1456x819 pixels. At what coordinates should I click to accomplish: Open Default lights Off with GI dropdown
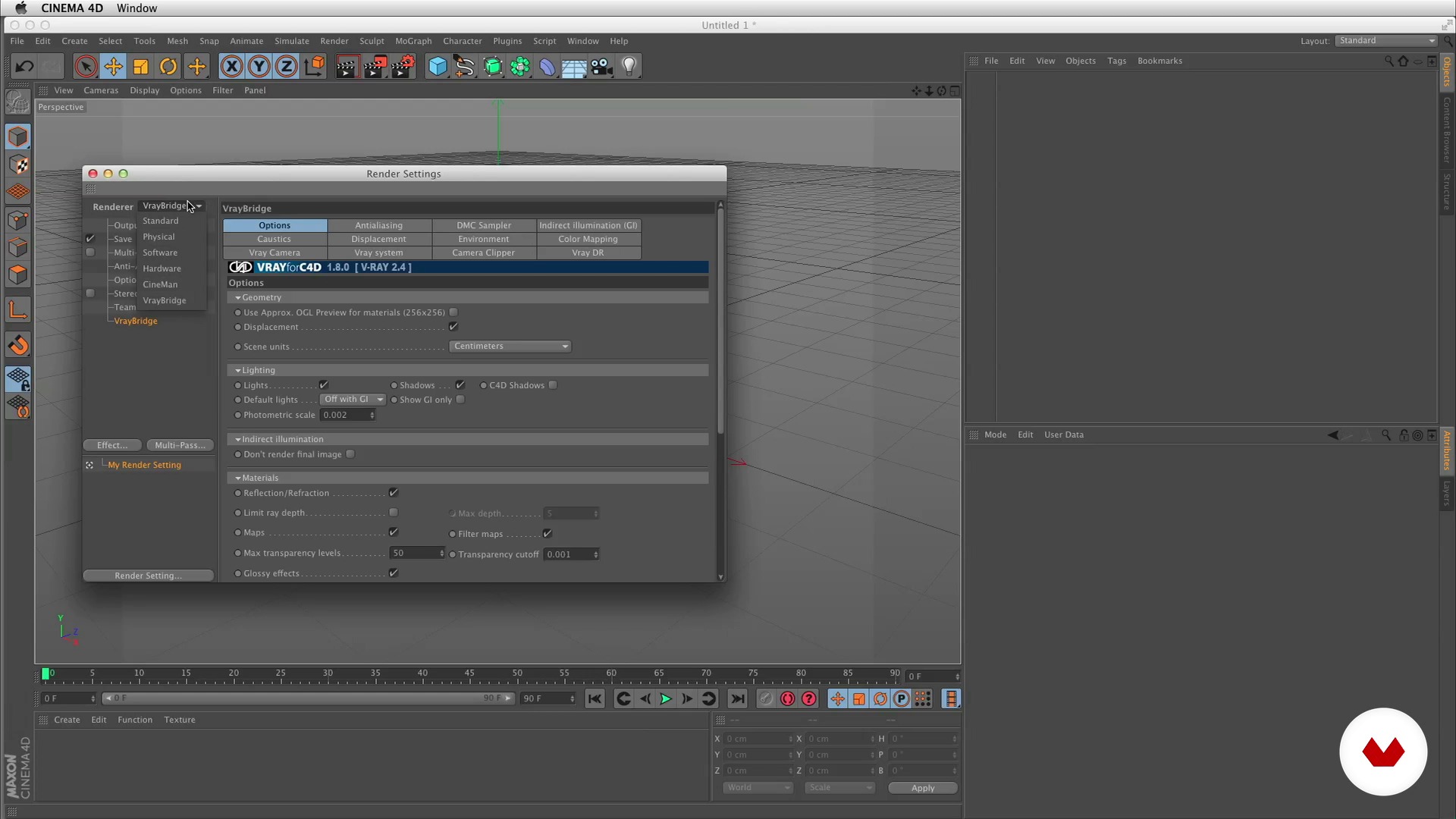coord(353,400)
